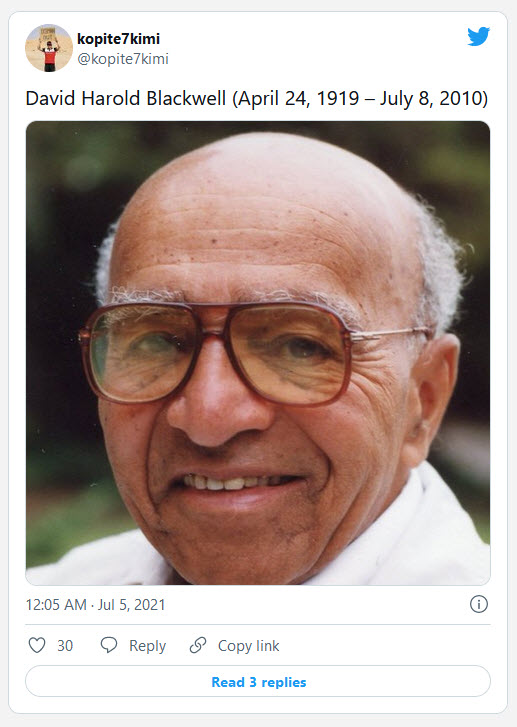Viewport: 517px width, 727px height.
Task: Open the @kopite7kimi handle link
Action: [x=123, y=59]
